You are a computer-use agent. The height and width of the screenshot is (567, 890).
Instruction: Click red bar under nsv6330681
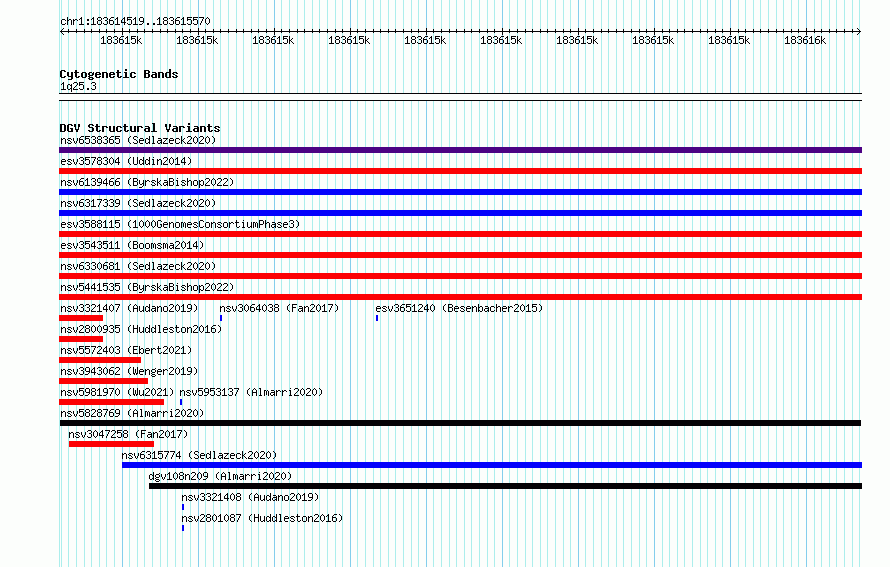[460, 276]
